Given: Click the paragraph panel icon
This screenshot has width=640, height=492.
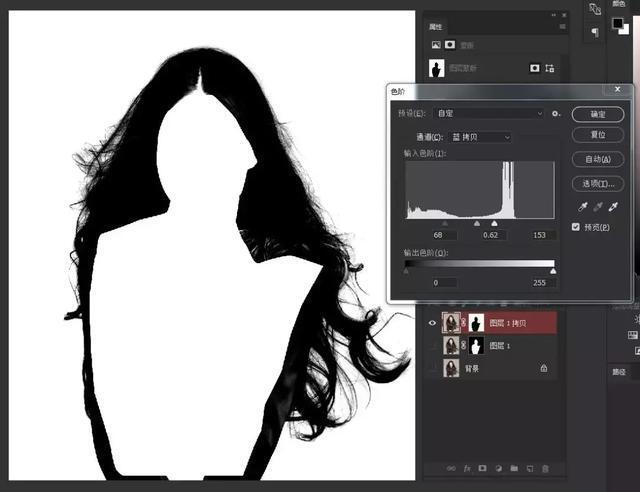Looking at the screenshot, I should pyautogui.click(x=595, y=33).
